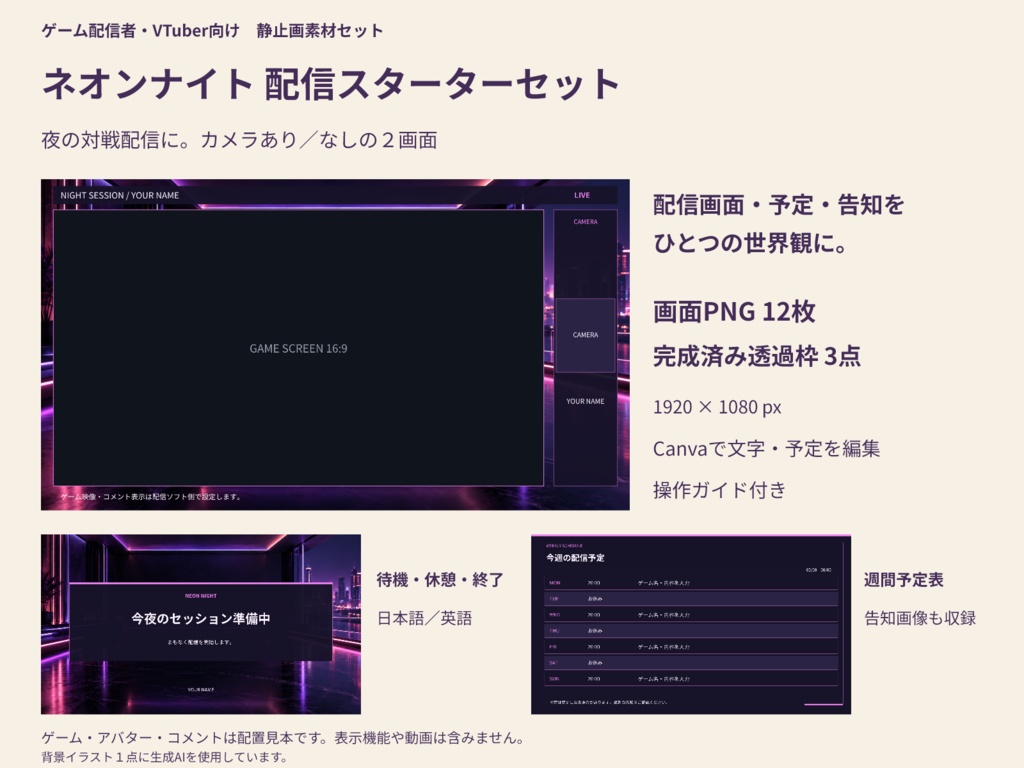Click the 'Canvaで文字・予定を編集' text
This screenshot has width=1024, height=768.
click(767, 449)
